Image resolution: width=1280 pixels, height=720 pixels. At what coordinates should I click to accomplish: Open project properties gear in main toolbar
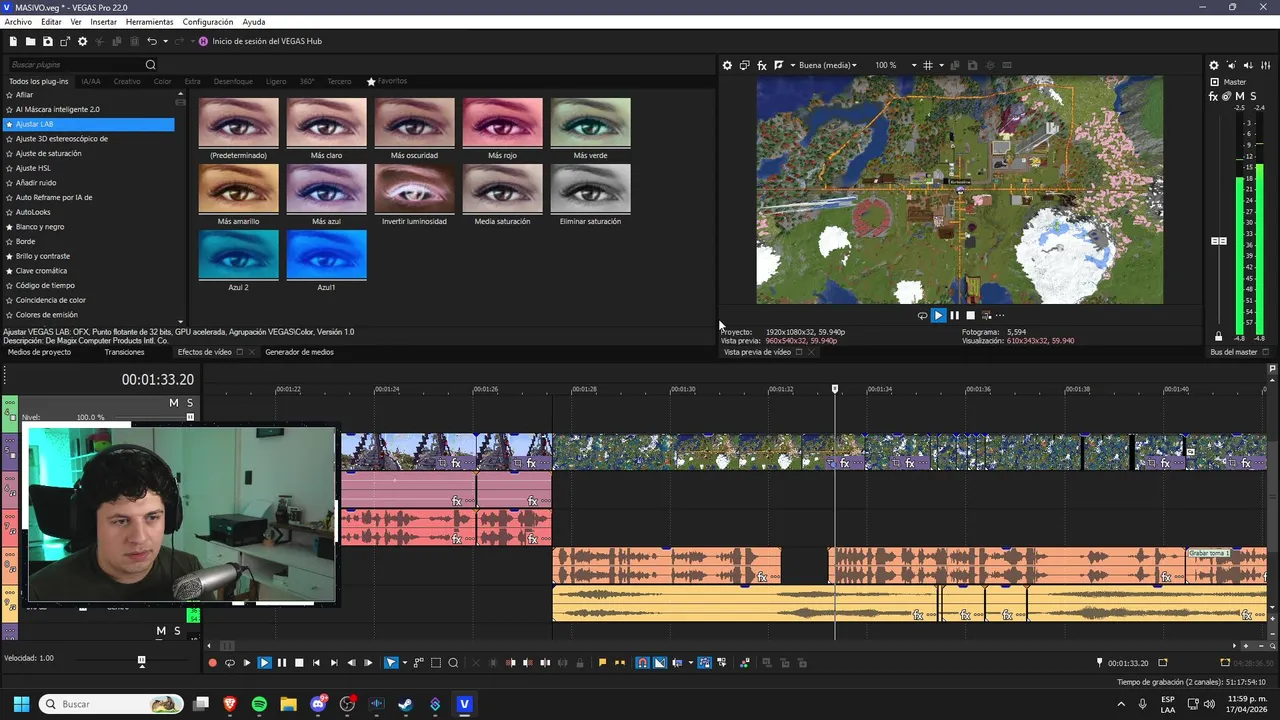coord(83,41)
